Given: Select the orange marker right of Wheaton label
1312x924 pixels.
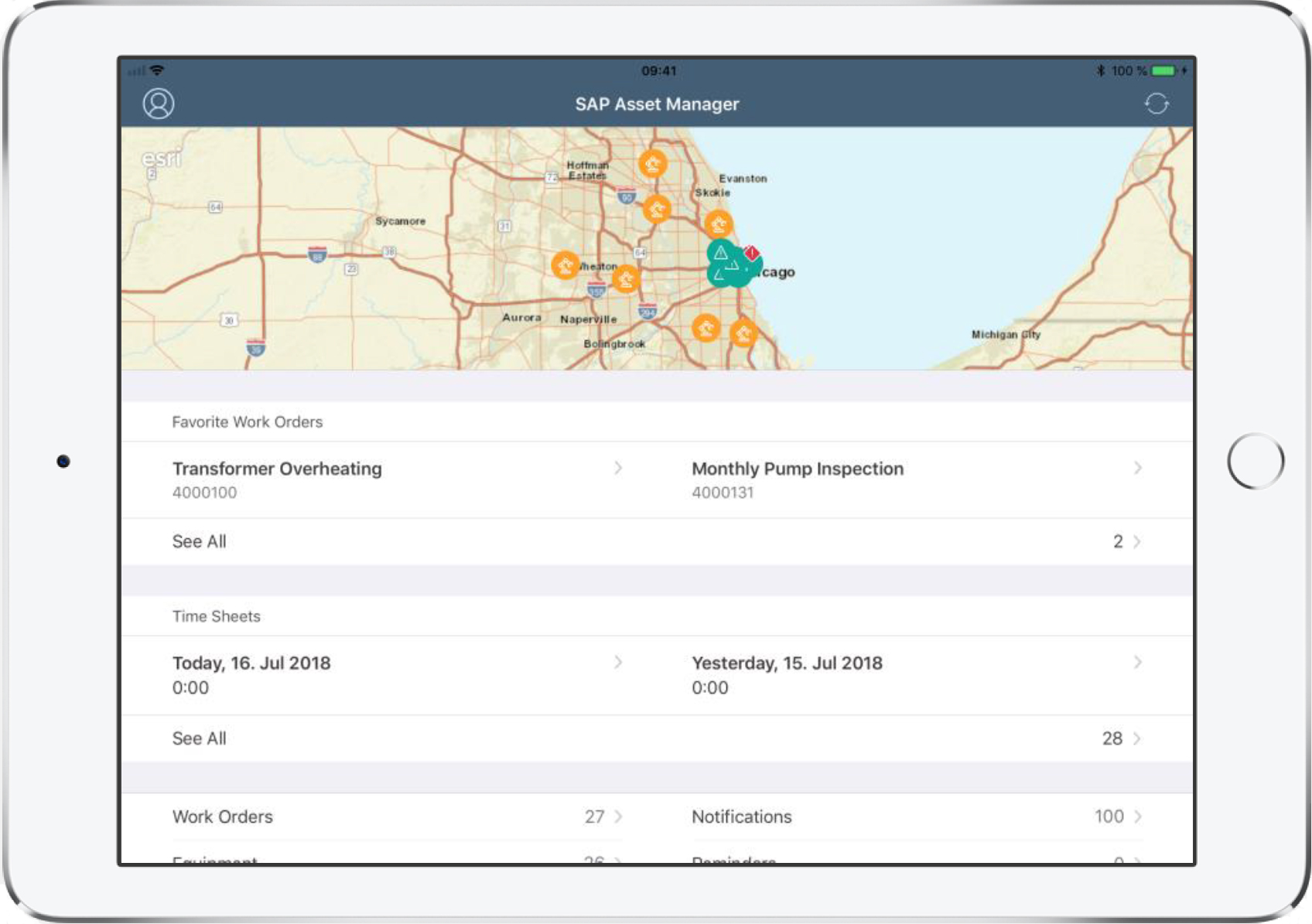Looking at the screenshot, I should tap(626, 279).
